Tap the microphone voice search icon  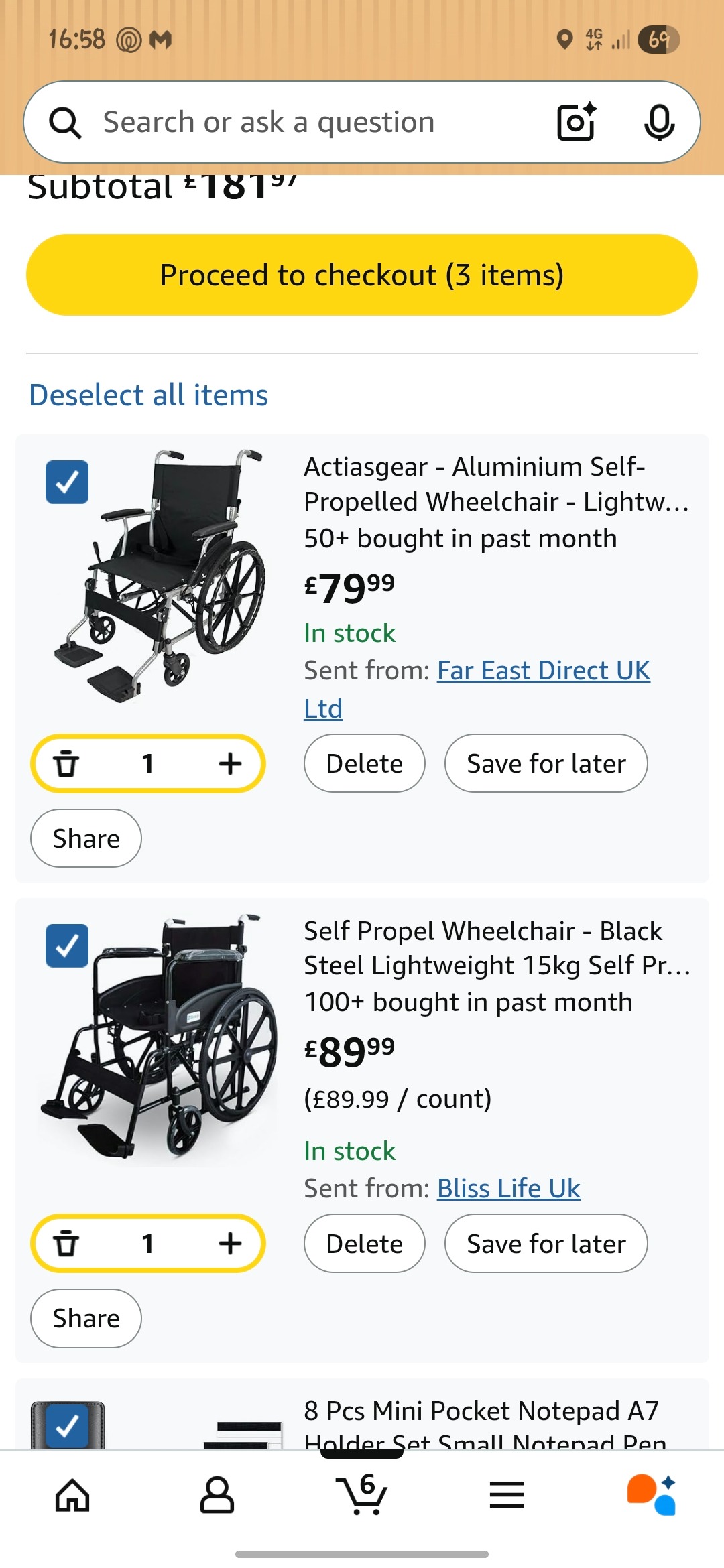click(x=659, y=122)
